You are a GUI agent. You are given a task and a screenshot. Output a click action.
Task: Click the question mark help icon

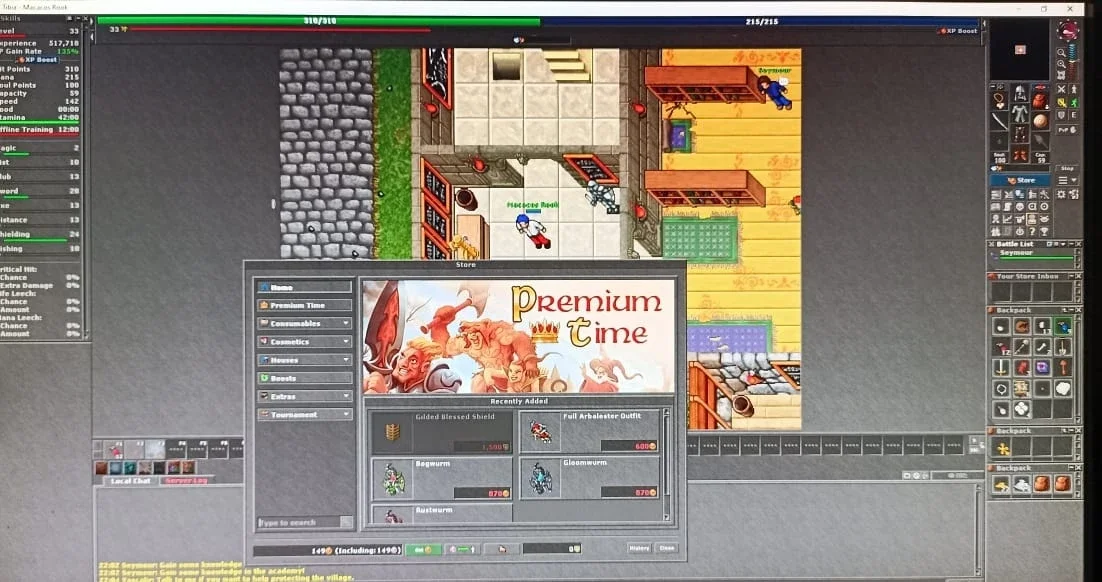(1032, 231)
